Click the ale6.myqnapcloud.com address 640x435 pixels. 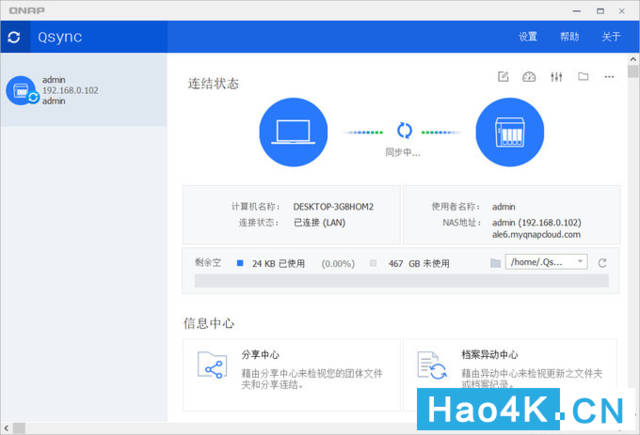tap(536, 235)
